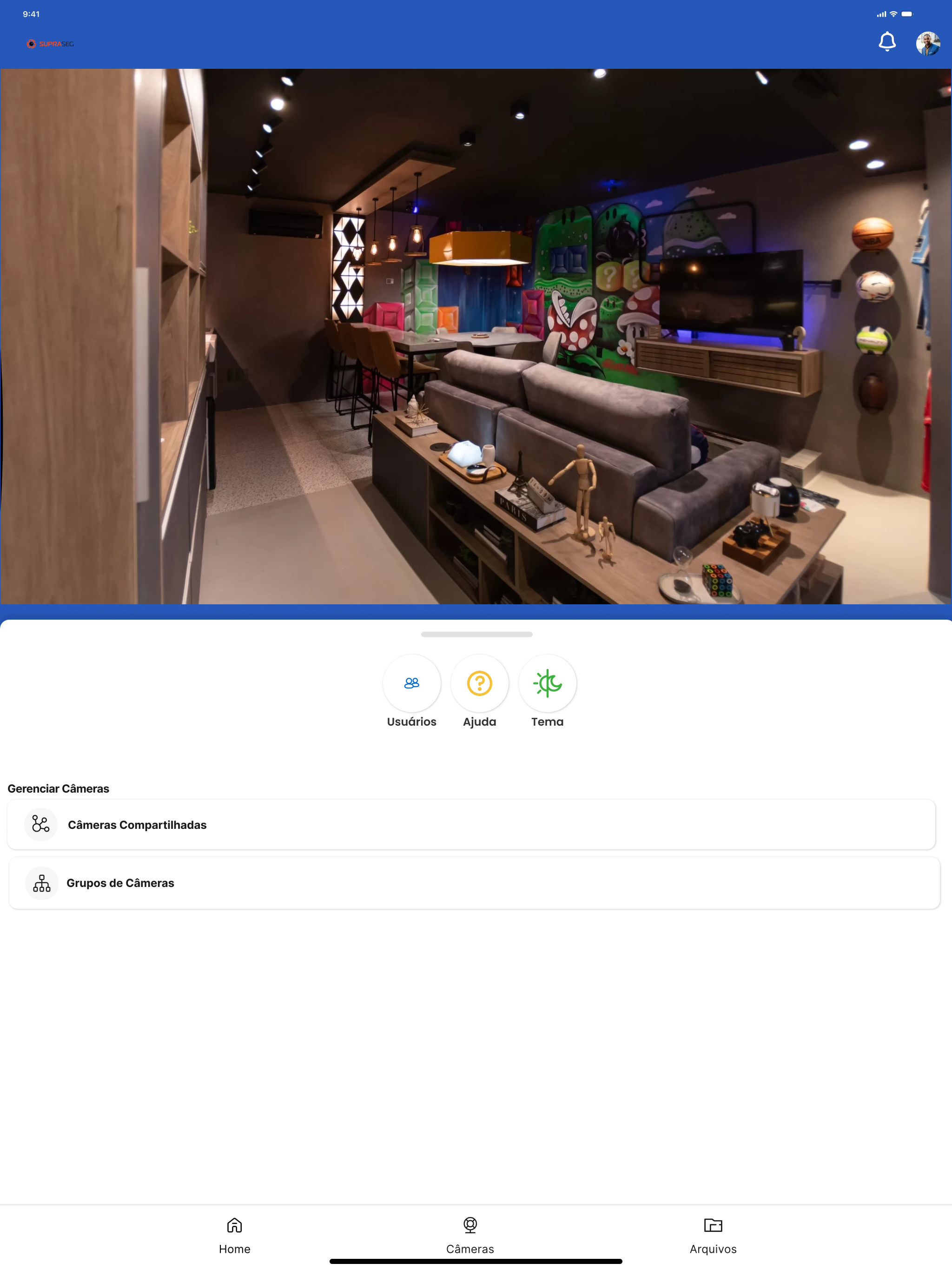The height and width of the screenshot is (1270, 952).
Task: Tap the Wi-Fi indicator in status bar
Action: 893,14
